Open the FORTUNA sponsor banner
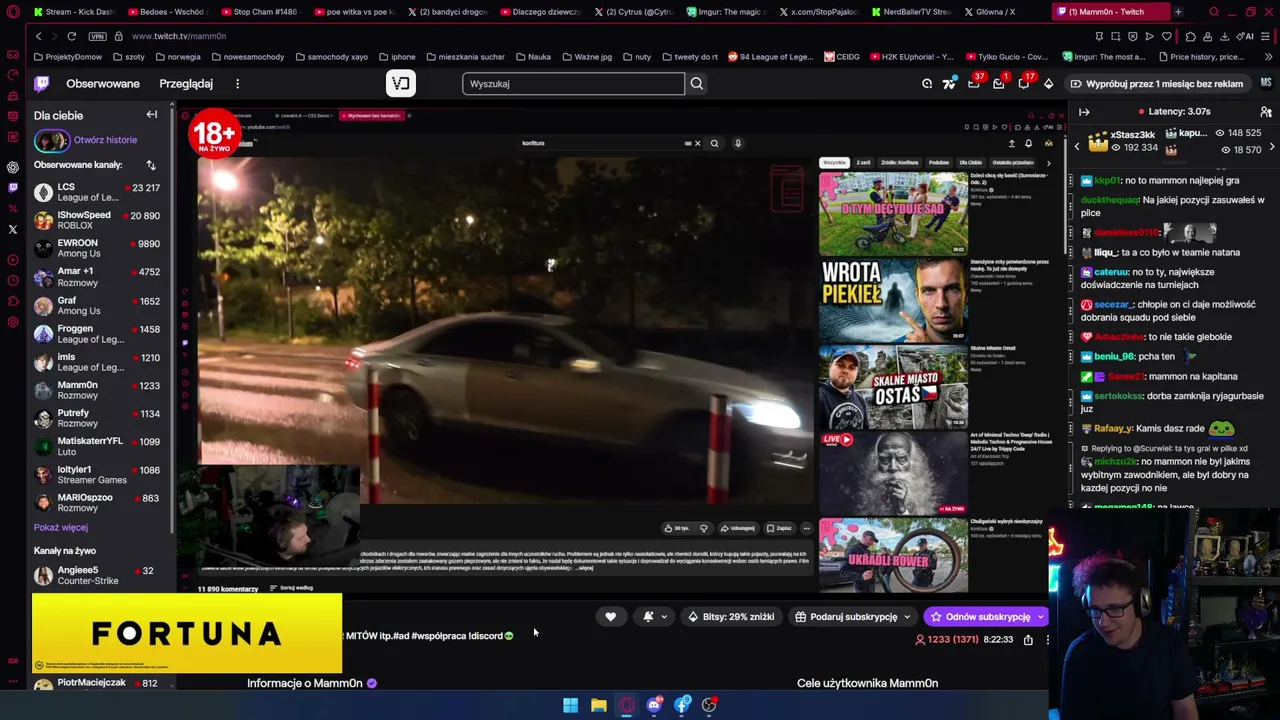1280x720 pixels. click(187, 633)
